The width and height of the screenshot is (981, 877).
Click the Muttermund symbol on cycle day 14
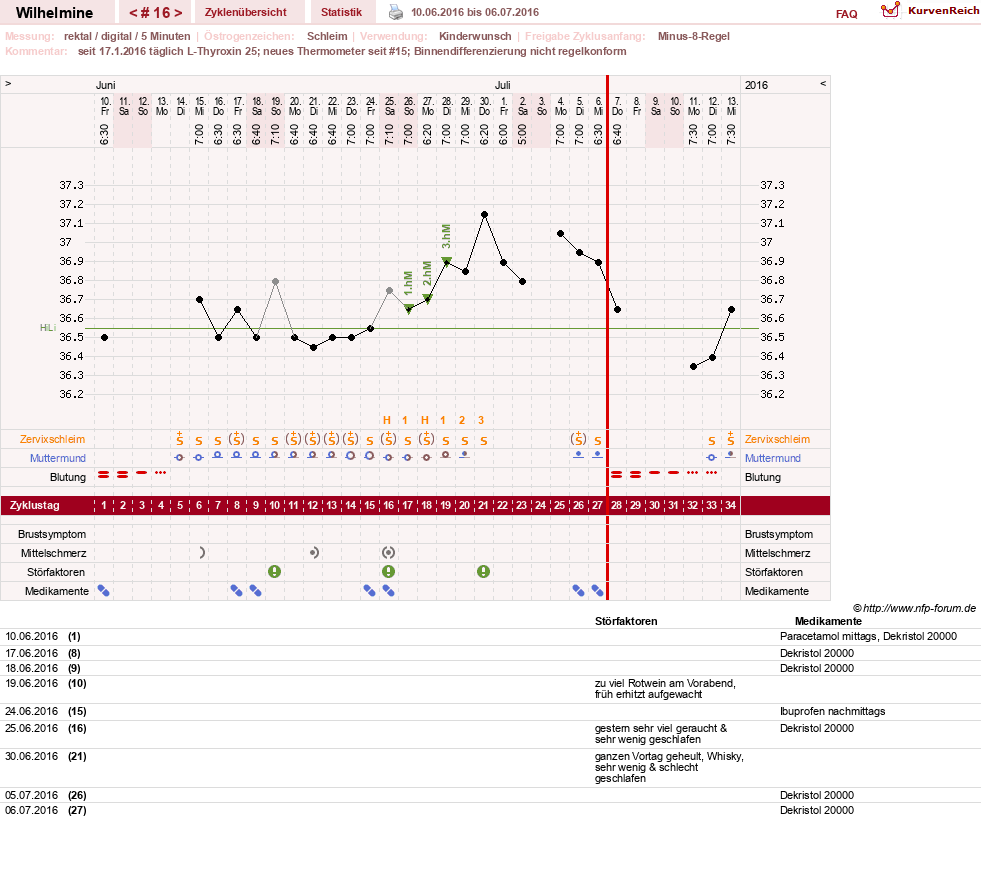[350, 455]
